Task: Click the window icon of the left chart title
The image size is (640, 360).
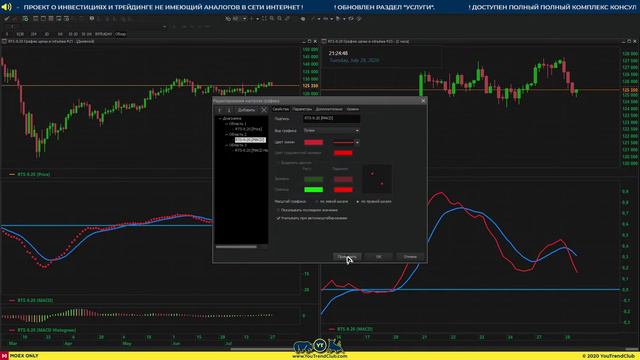Action: click(x=4, y=41)
